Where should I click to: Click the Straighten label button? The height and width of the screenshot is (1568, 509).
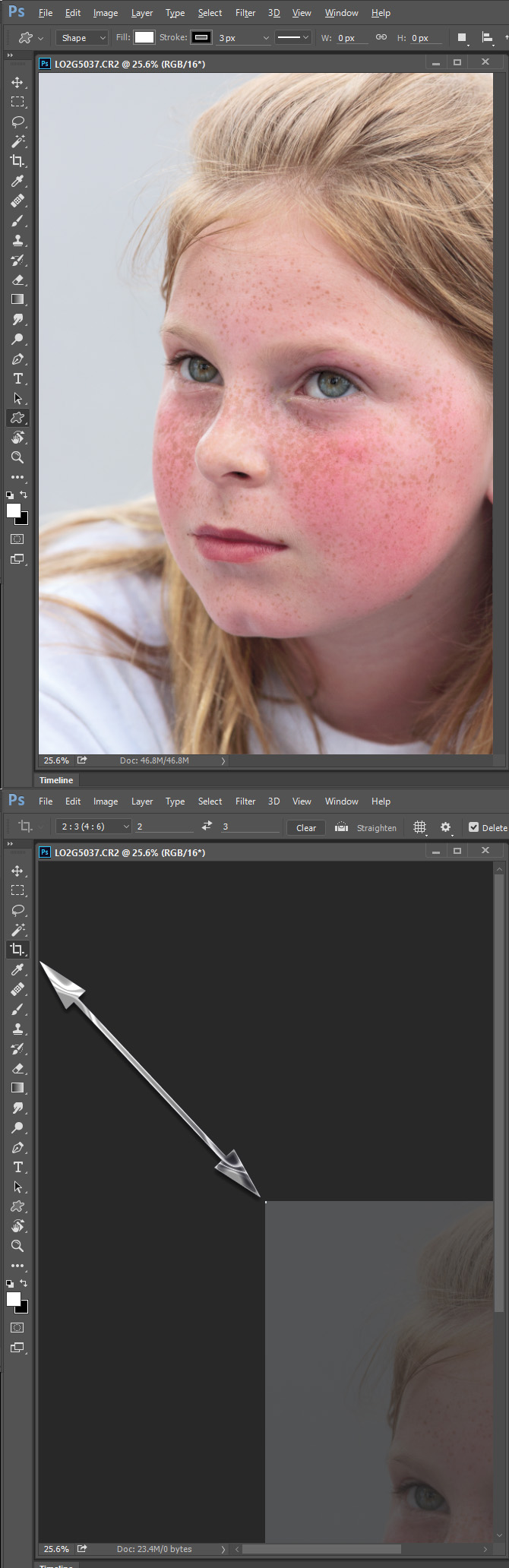point(377,828)
